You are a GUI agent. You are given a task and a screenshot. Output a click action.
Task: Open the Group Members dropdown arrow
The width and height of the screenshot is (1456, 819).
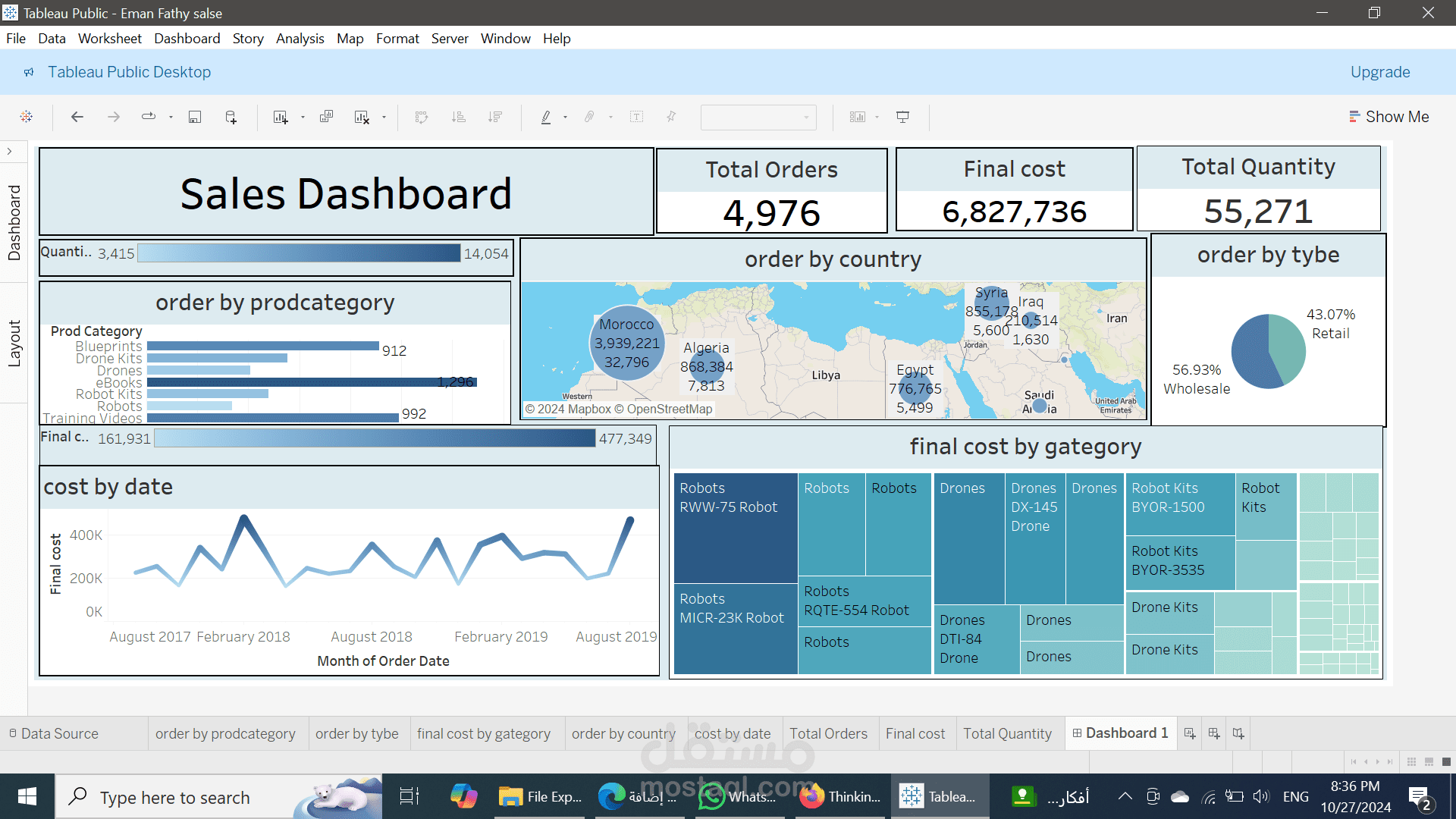coord(610,117)
